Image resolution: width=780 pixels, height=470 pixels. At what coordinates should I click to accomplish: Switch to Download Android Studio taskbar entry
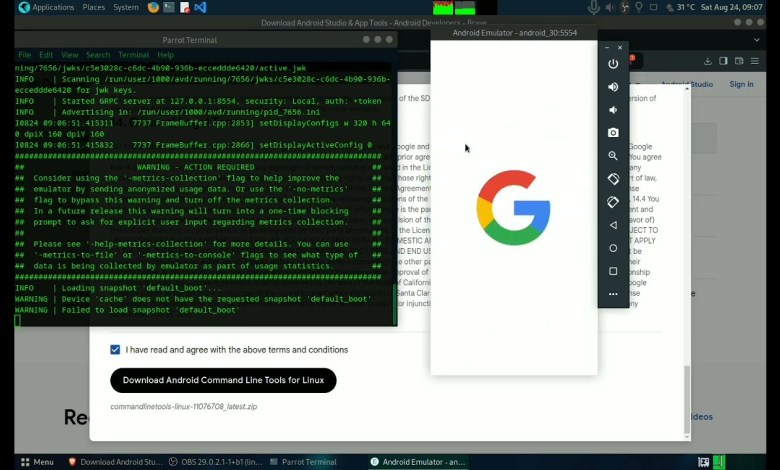(115, 462)
